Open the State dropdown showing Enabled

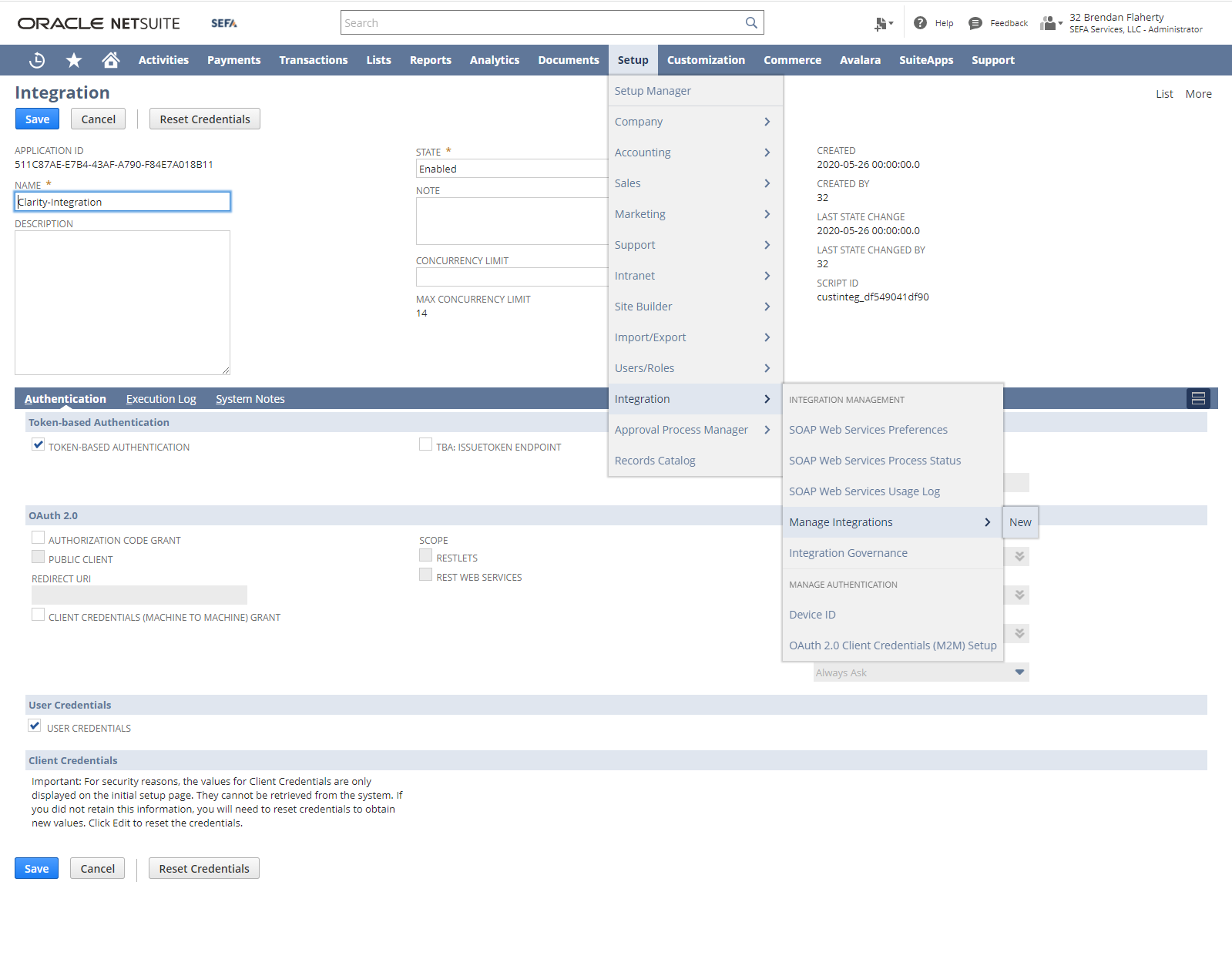coord(512,169)
